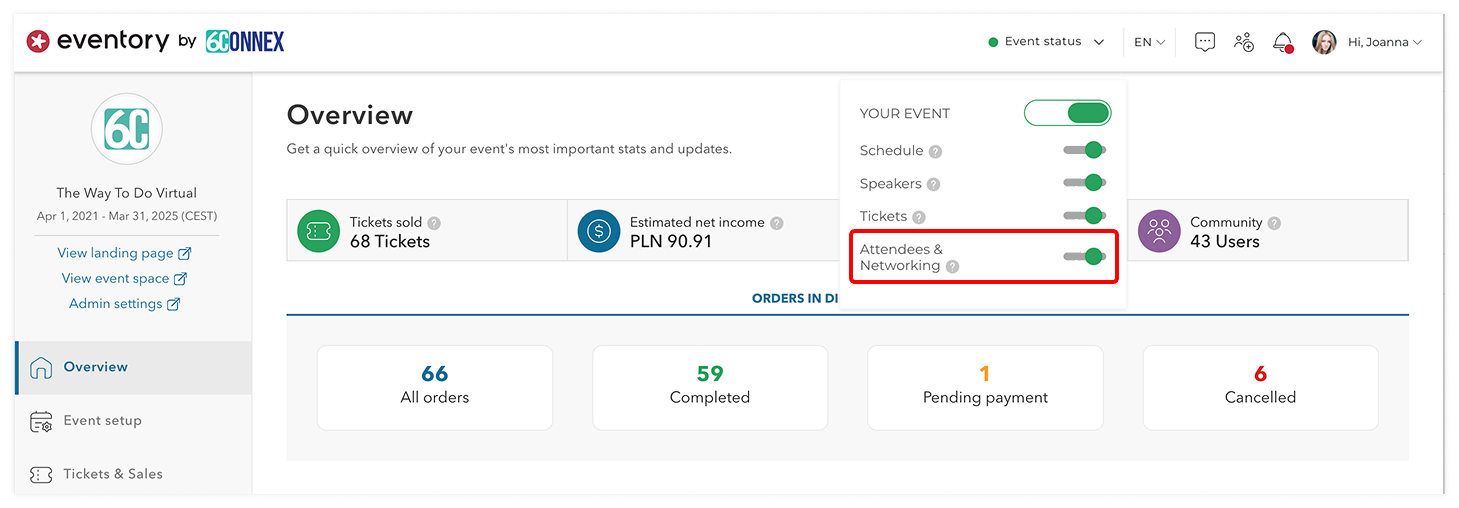Image resolution: width=1459 pixels, height=508 pixels.
Task: Toggle the YOUR EVENT main switch
Action: 1067,113
